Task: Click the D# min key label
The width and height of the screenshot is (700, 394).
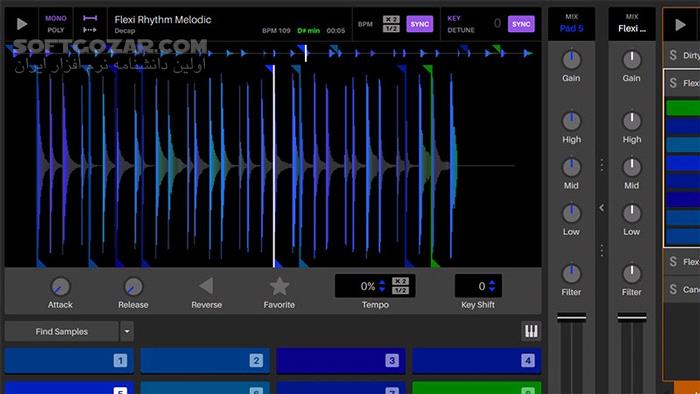Action: (308, 31)
